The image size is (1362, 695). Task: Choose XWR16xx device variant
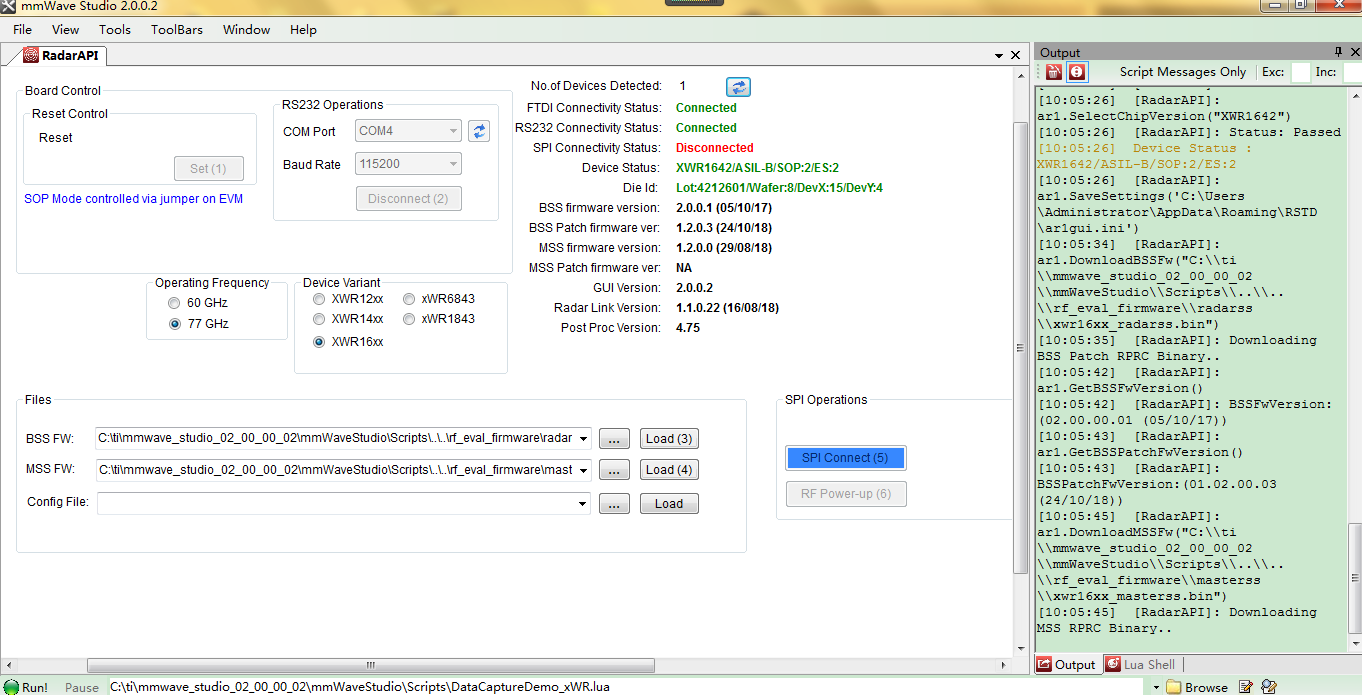319,342
